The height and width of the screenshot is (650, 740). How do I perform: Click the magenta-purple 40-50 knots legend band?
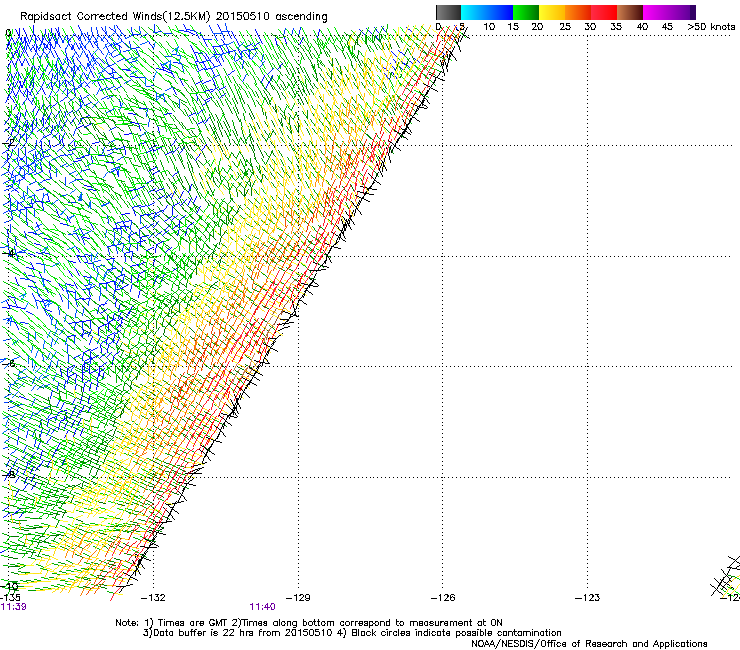pos(669,12)
